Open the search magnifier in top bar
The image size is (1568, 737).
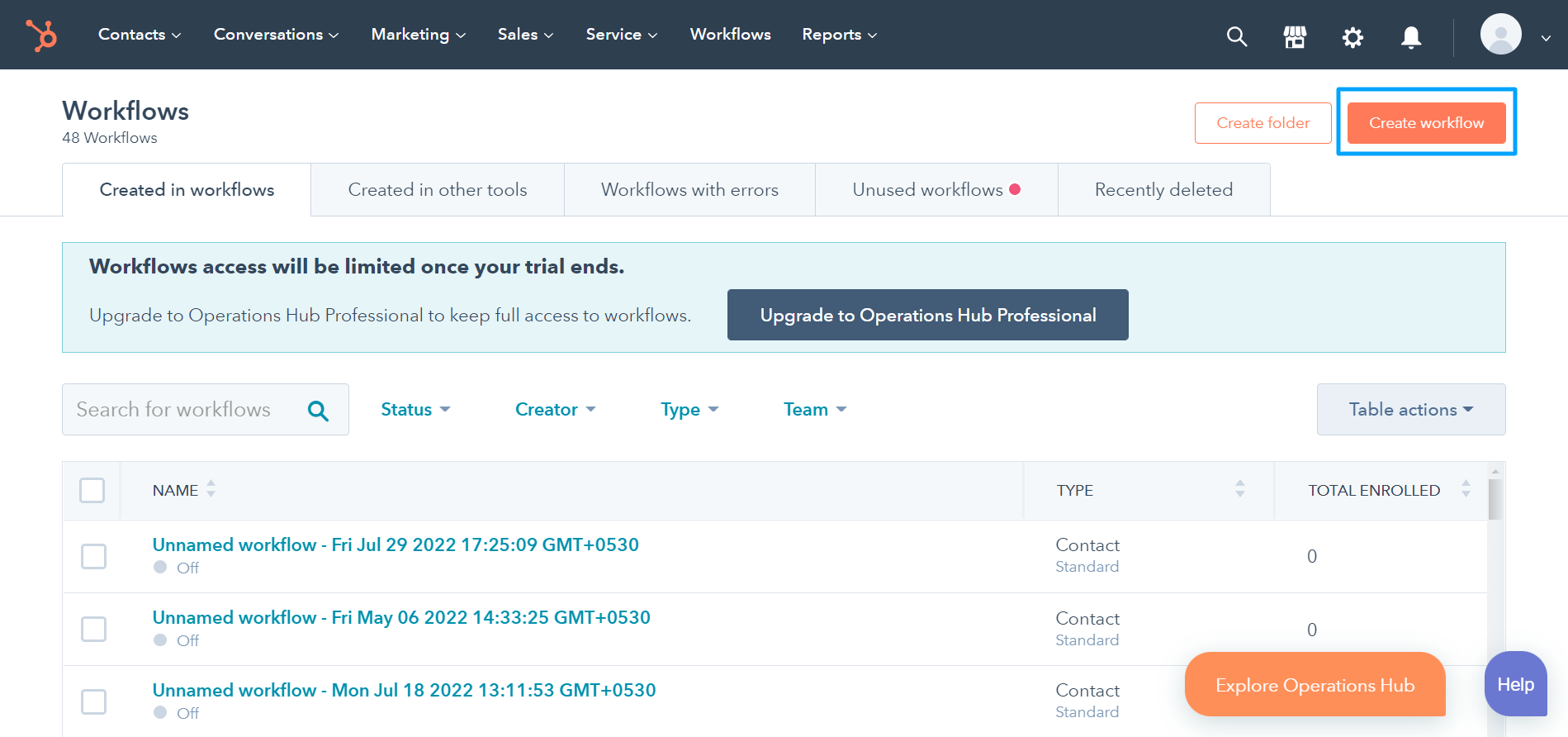coord(1236,36)
